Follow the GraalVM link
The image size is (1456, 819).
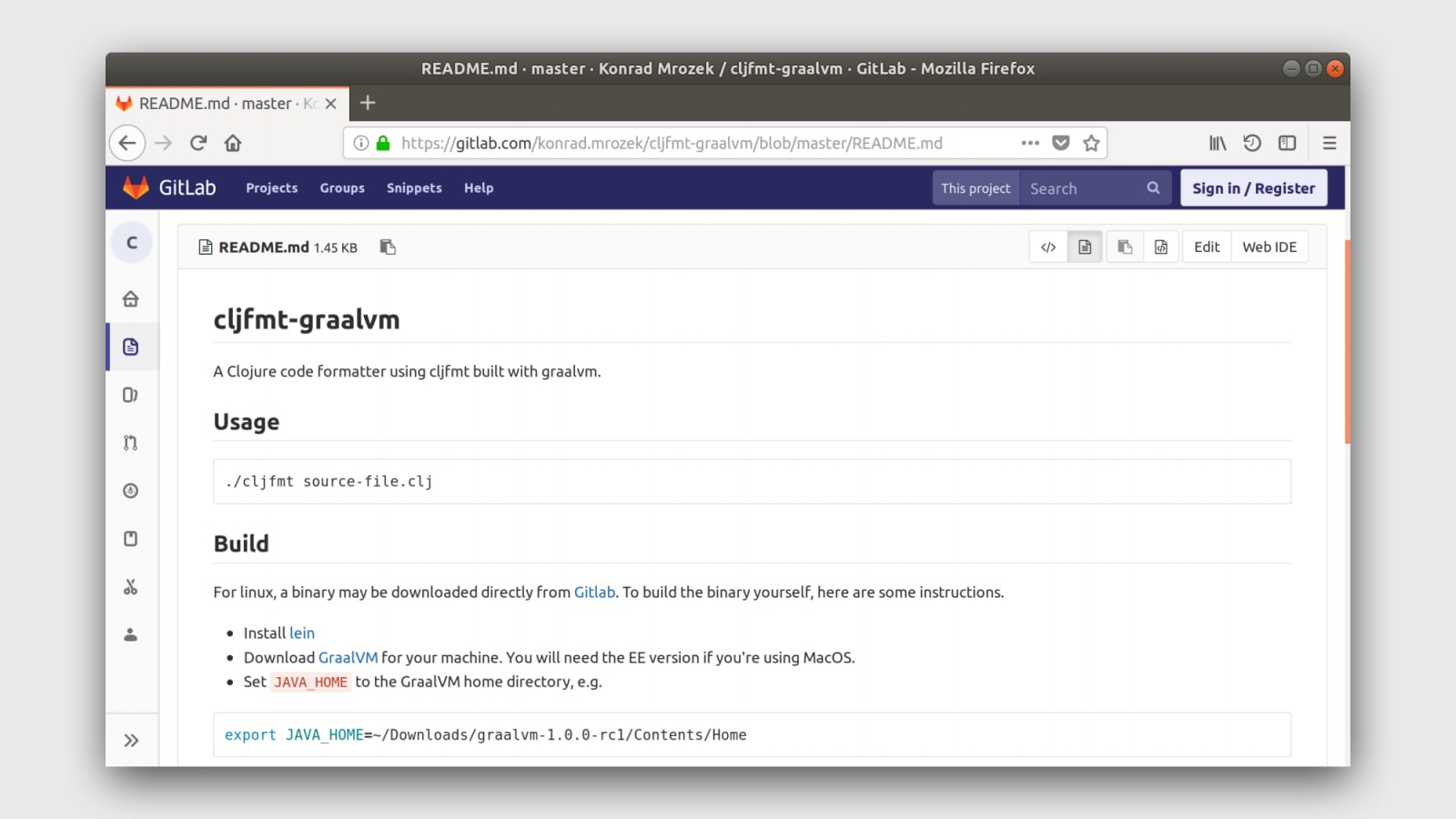[348, 657]
